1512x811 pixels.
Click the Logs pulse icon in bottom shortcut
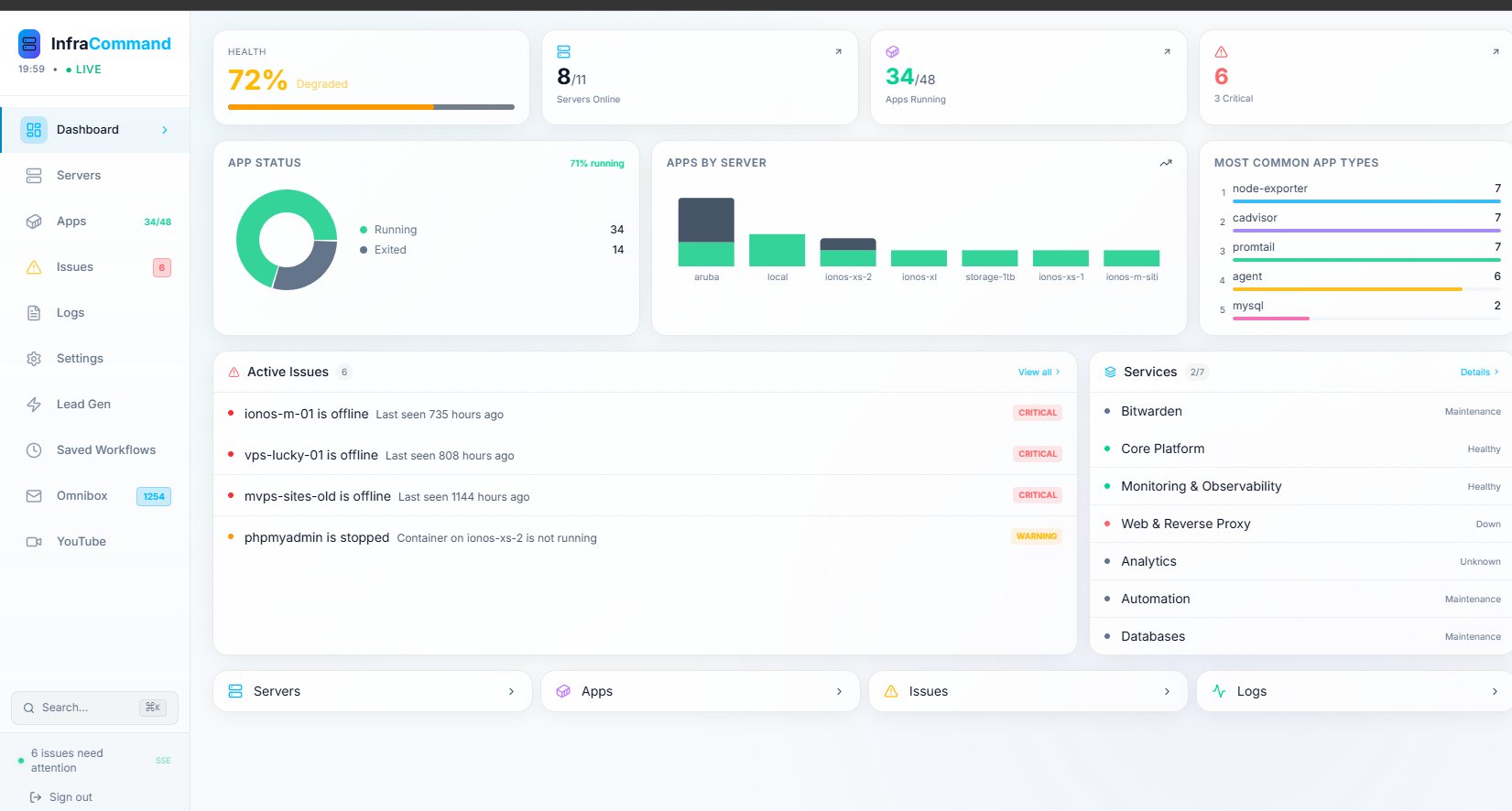(1219, 691)
